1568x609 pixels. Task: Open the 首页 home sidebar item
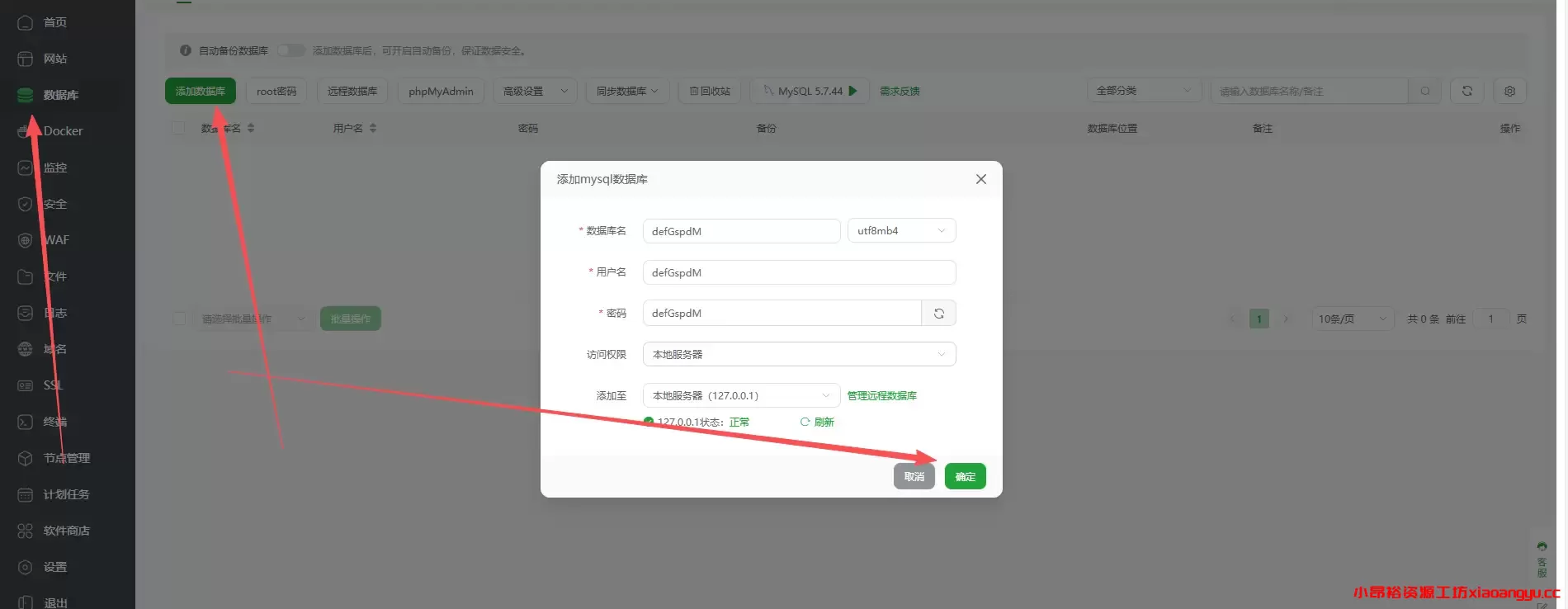click(54, 22)
